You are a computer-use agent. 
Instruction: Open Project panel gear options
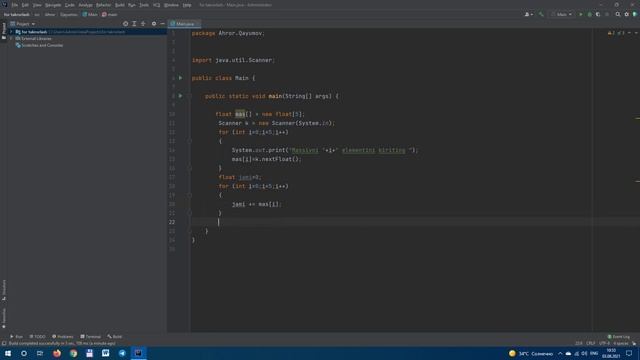(154, 24)
